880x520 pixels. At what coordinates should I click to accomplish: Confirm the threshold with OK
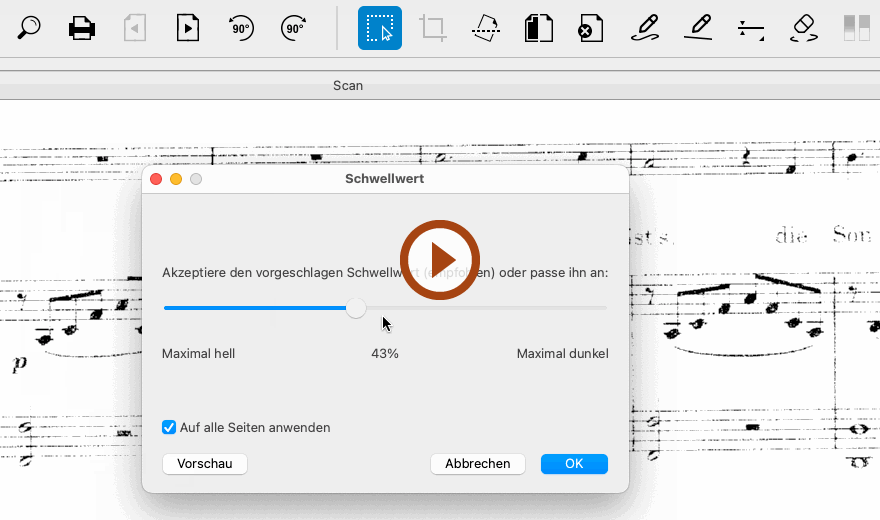(x=574, y=464)
